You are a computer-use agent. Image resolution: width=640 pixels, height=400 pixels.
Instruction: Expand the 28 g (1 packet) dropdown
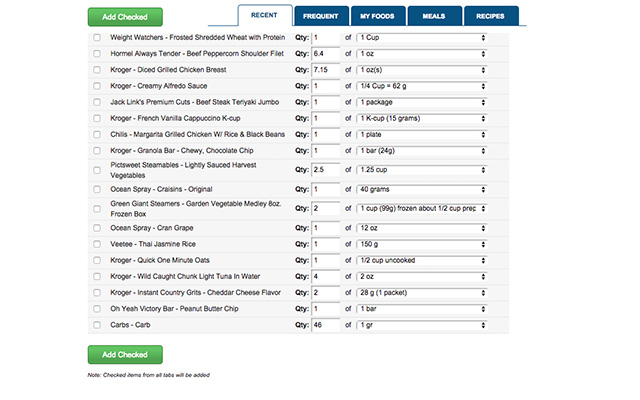[422, 293]
